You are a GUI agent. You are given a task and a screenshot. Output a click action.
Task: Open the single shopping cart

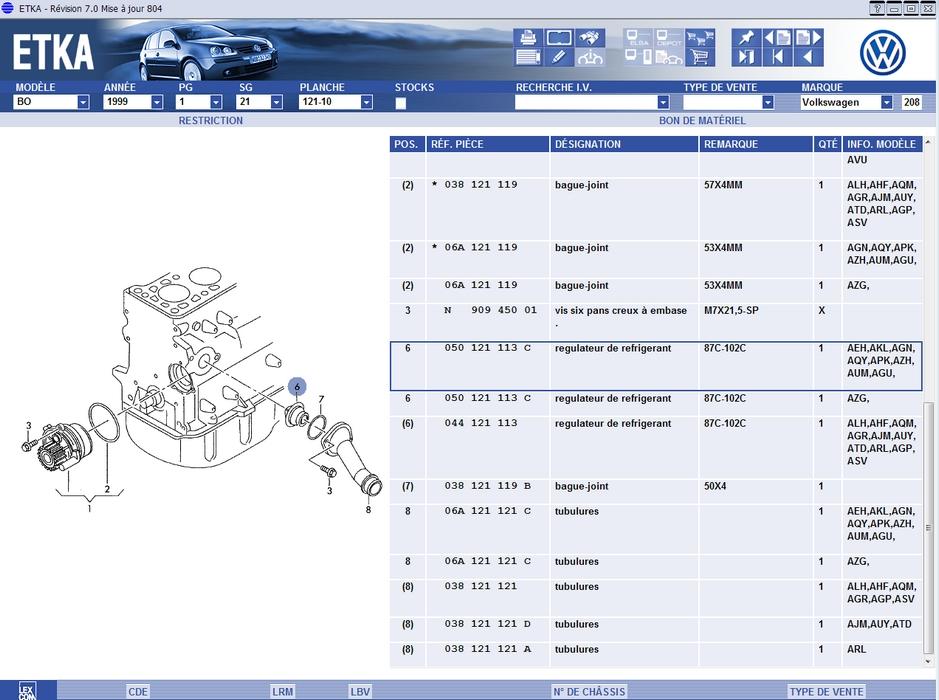[x=700, y=57]
